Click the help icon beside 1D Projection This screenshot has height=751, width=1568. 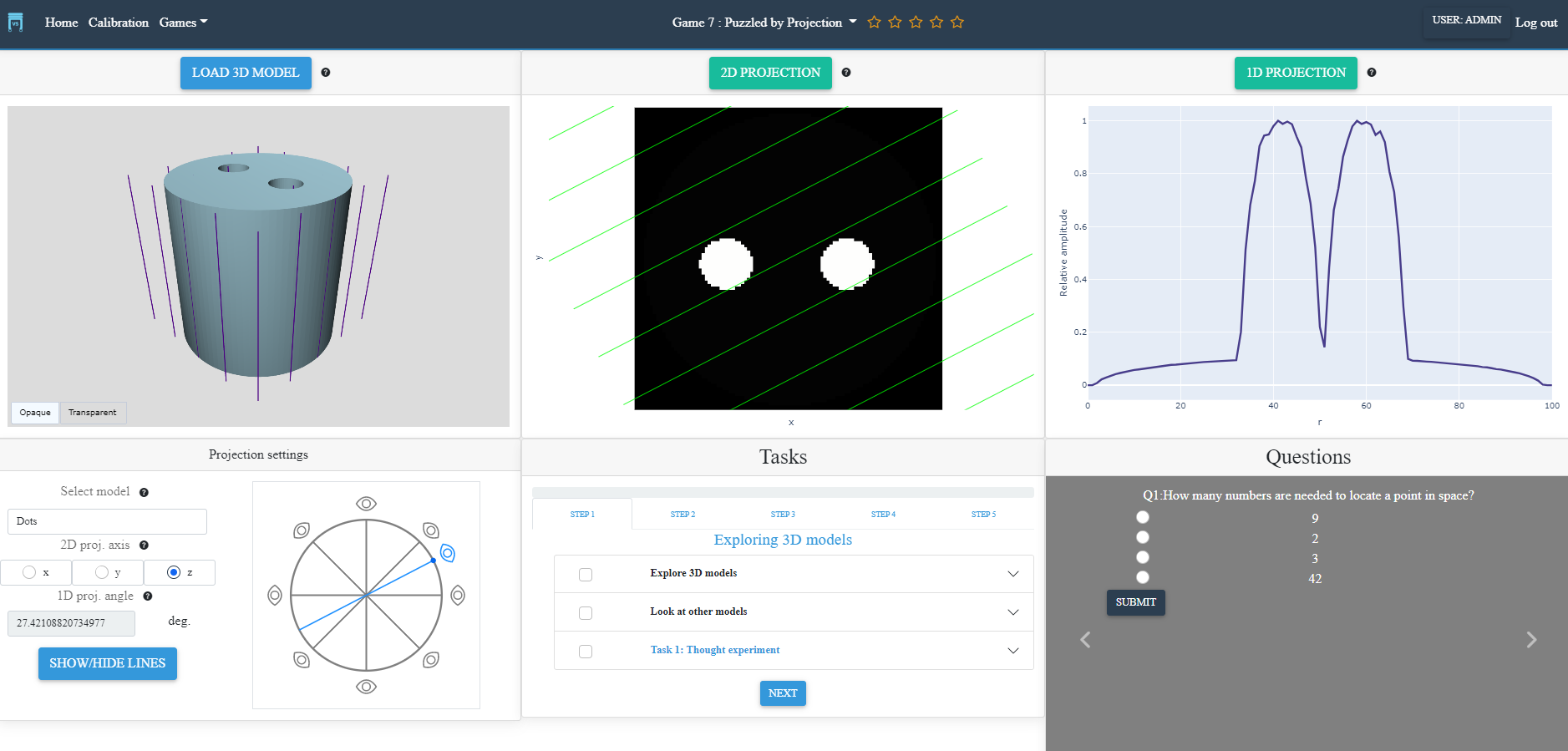1372,73
